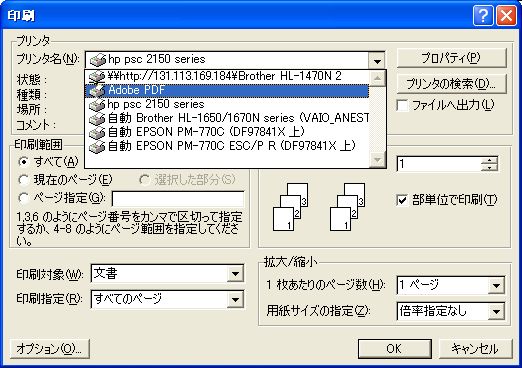Viewport: 522px width, 368px height.
Task: Click printer icon for EPSON PM-770C ESC/P R
Action: coord(97,147)
